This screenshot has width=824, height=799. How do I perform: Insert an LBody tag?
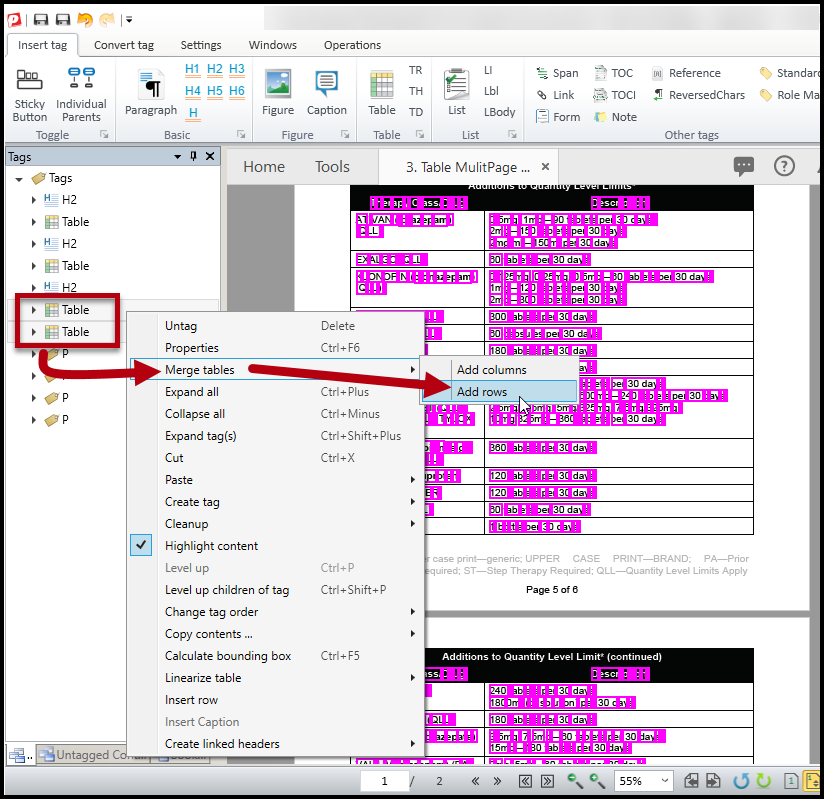tap(499, 112)
